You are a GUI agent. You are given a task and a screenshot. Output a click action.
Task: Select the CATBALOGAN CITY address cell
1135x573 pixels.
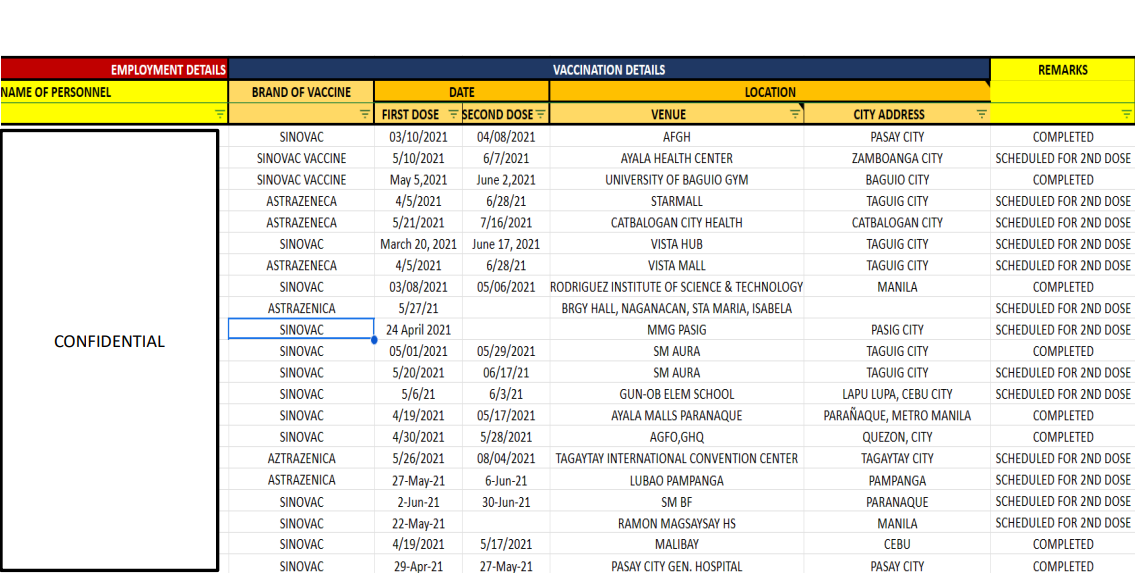tap(897, 223)
